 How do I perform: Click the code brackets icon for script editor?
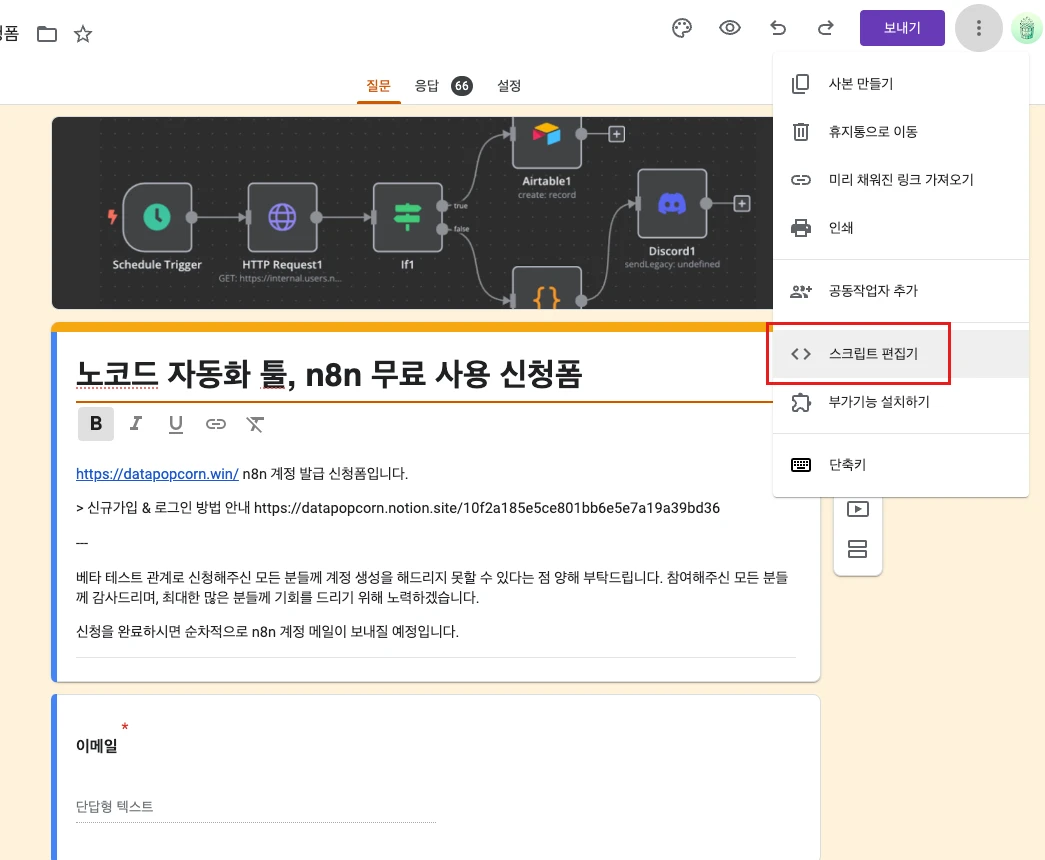pyautogui.click(x=800, y=354)
